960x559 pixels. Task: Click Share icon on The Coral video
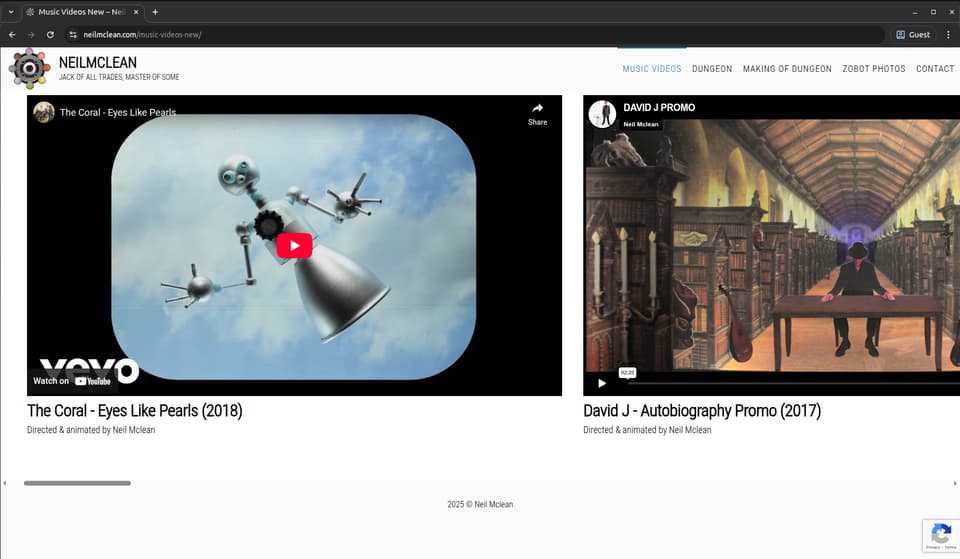coord(538,114)
